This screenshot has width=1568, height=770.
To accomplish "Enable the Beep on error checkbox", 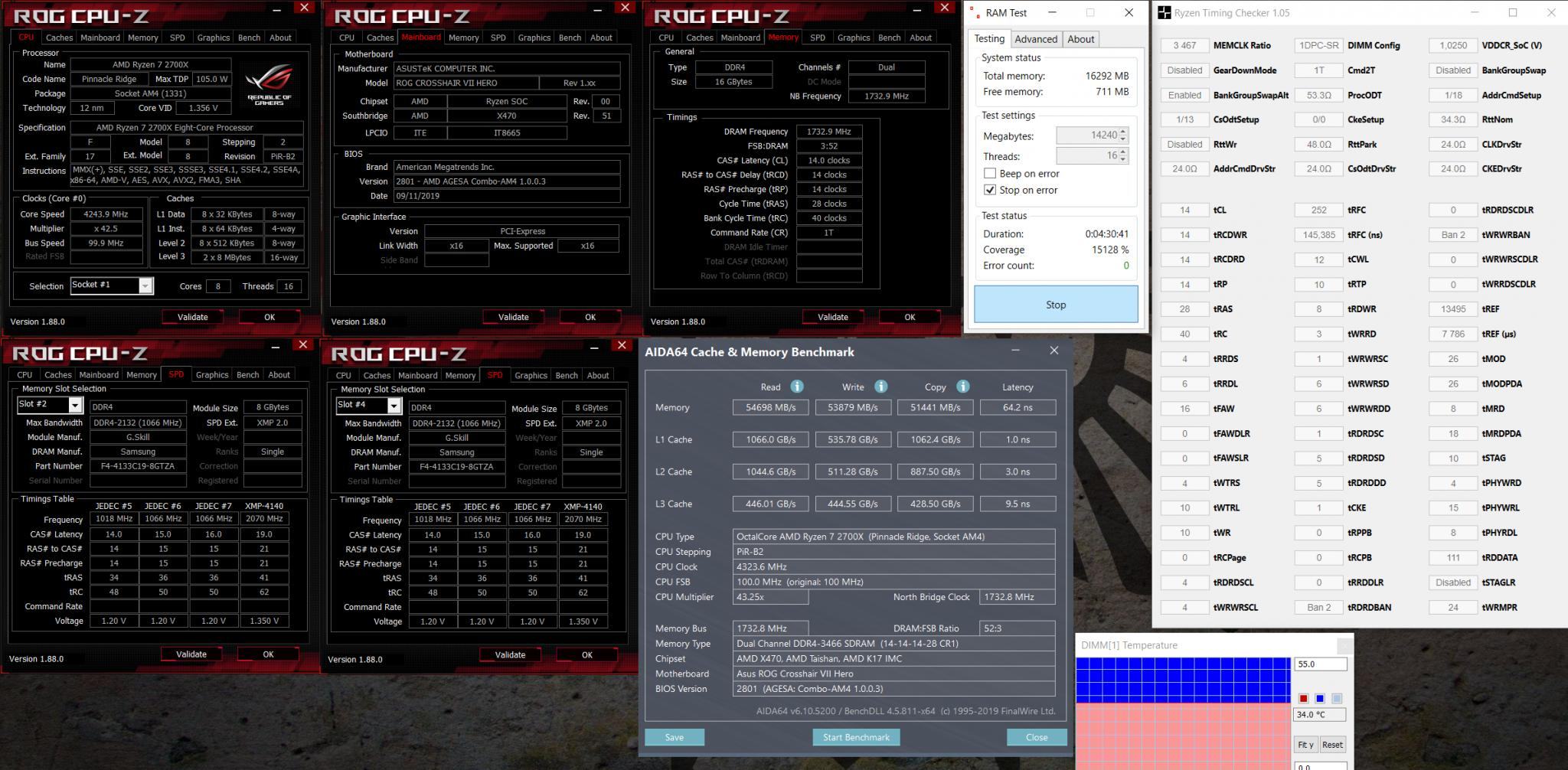I will (990, 174).
